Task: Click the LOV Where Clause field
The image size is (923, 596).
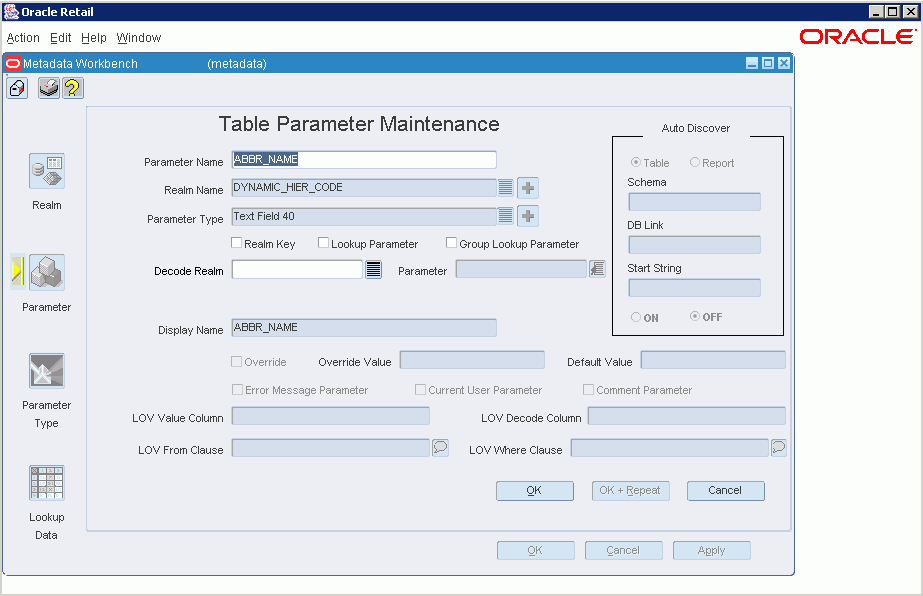Action: click(670, 448)
